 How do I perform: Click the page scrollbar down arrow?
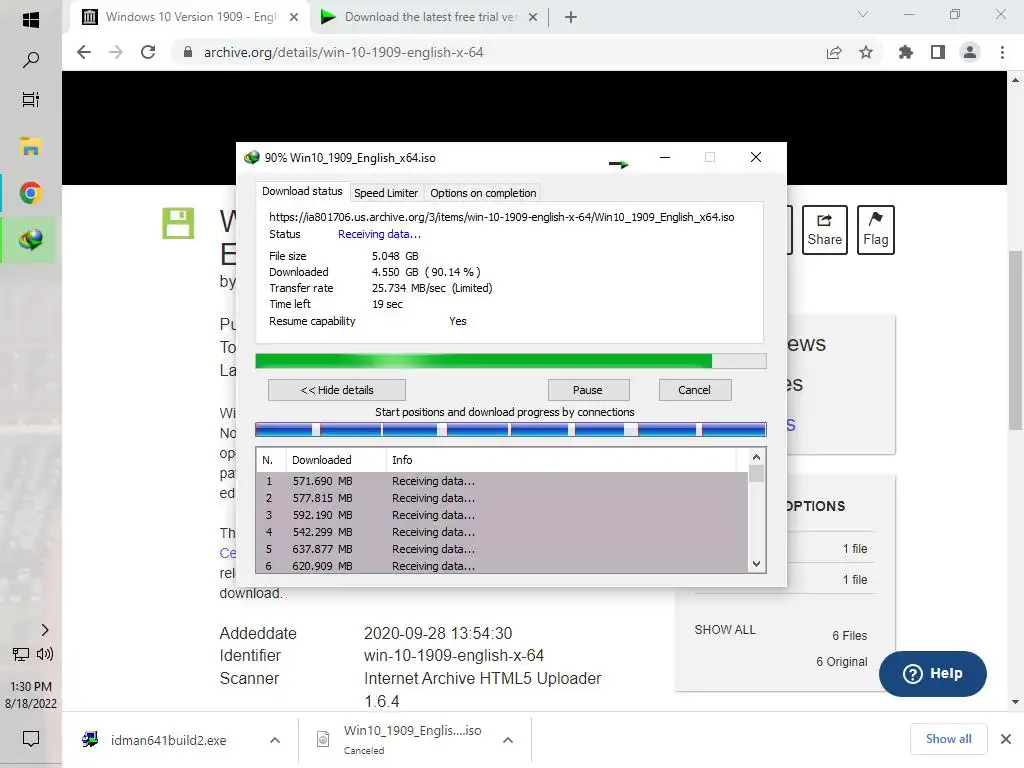pos(1016,702)
